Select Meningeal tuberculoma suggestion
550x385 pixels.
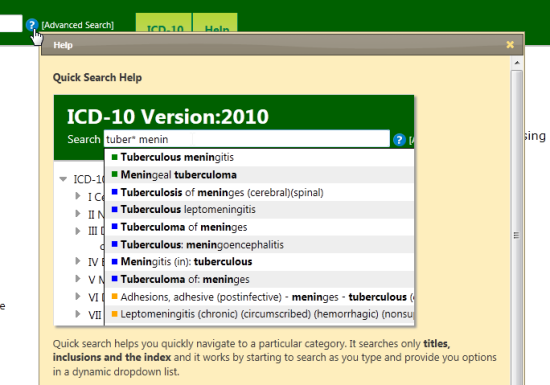pyautogui.click(x=259, y=175)
